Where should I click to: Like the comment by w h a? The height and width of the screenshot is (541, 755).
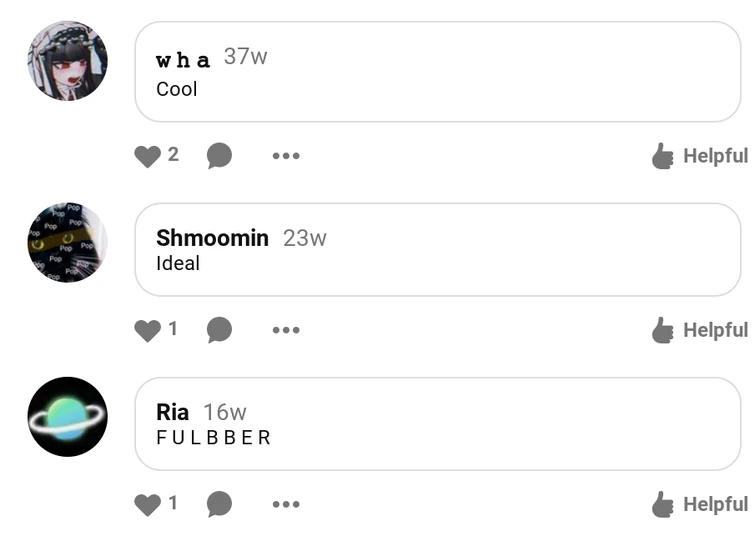[147, 156]
